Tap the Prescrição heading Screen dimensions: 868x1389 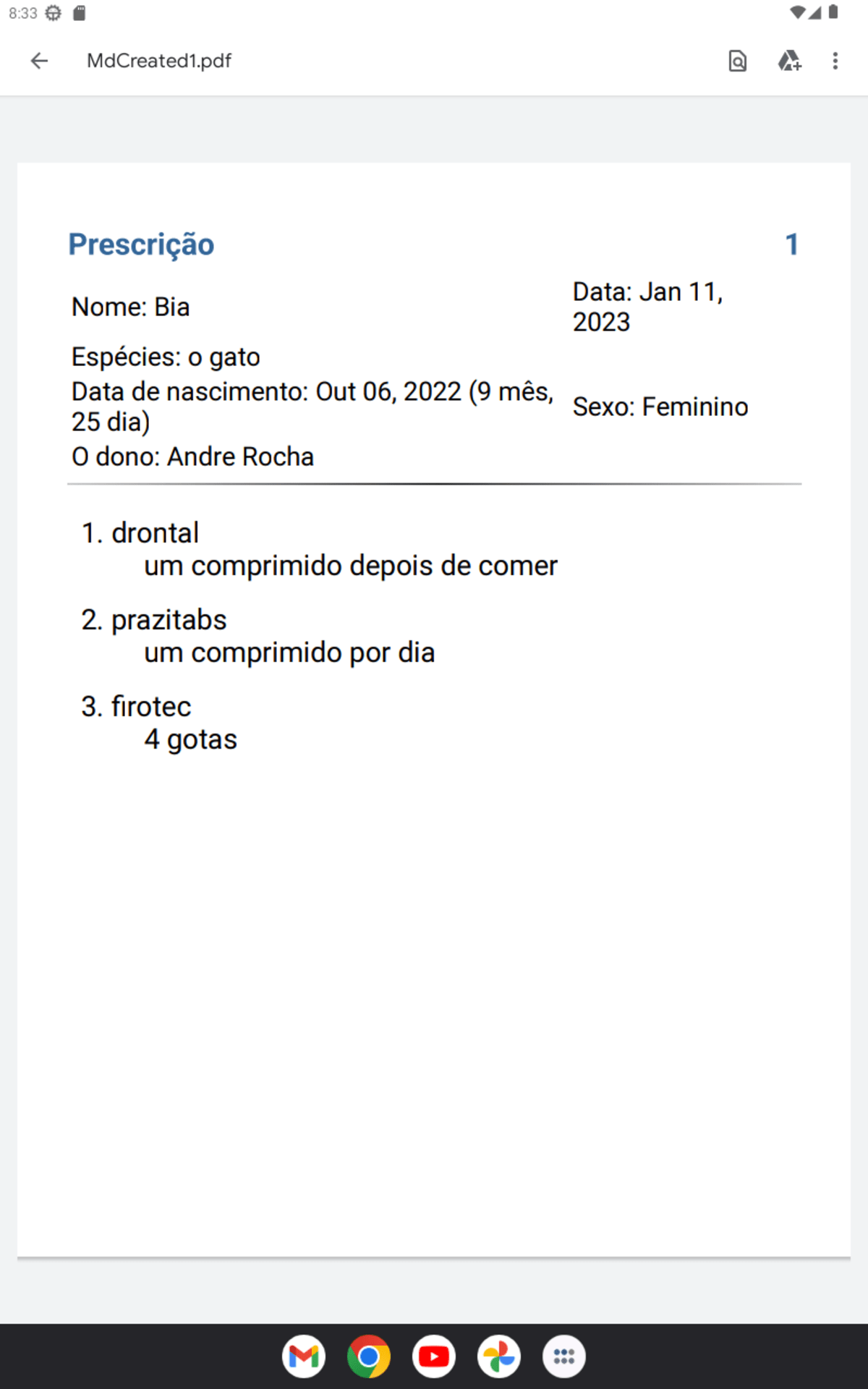(141, 245)
